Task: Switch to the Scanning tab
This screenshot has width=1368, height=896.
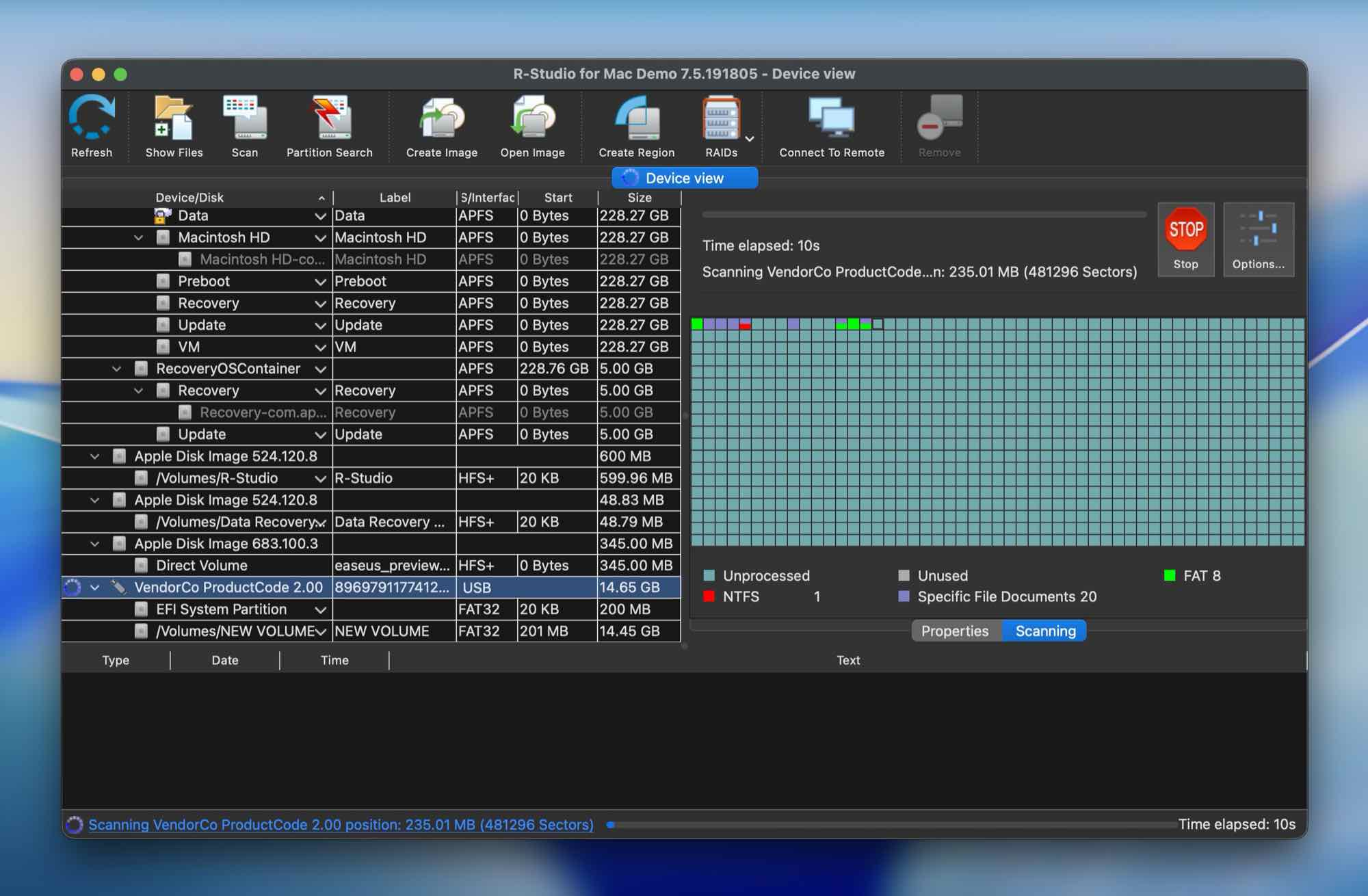Action: (x=1045, y=631)
